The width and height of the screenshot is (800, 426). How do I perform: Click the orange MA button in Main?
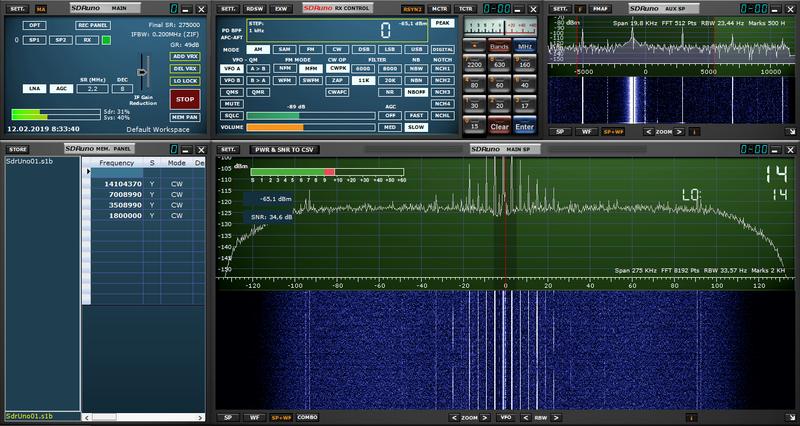coord(41,9)
